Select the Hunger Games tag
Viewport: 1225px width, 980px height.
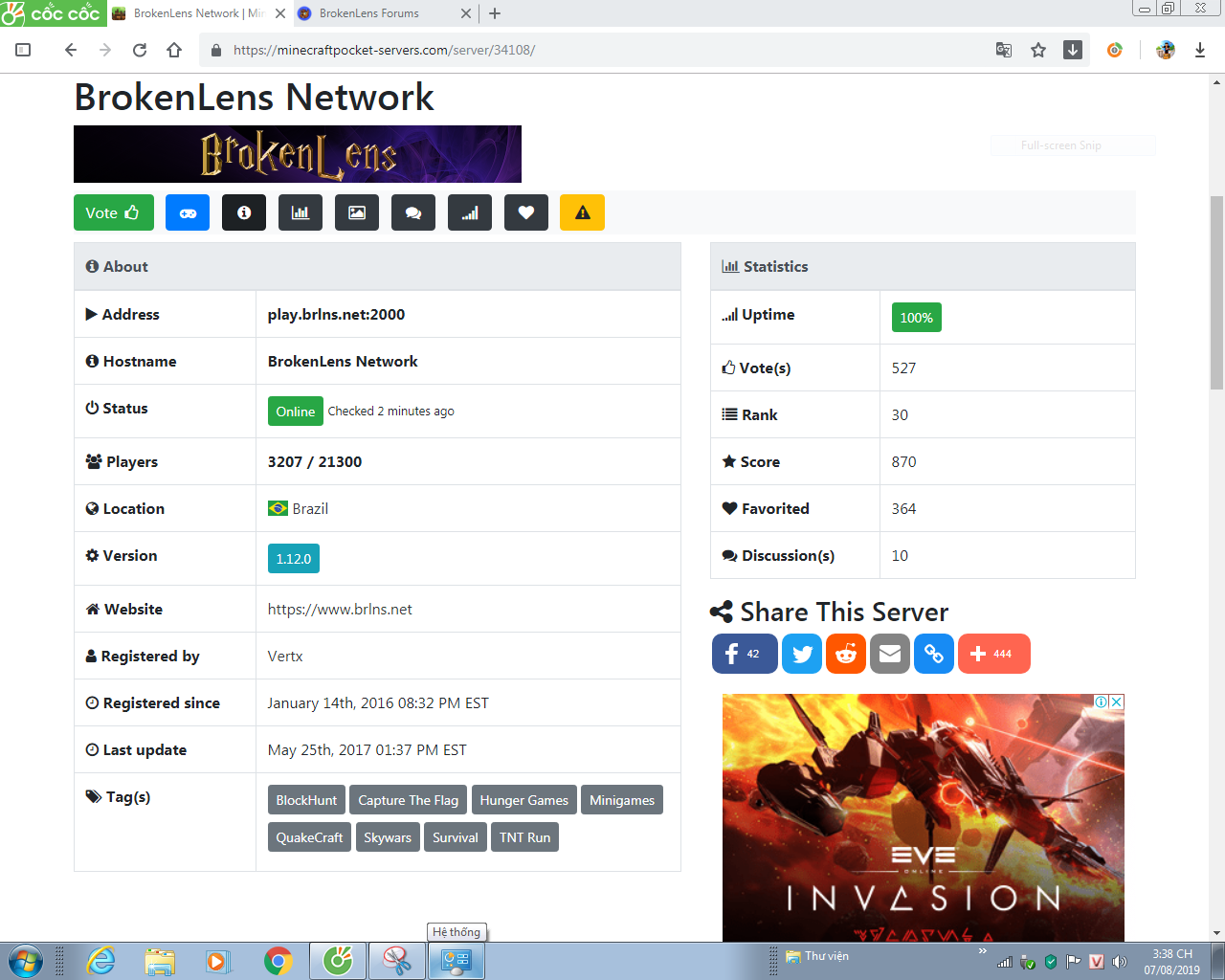524,800
